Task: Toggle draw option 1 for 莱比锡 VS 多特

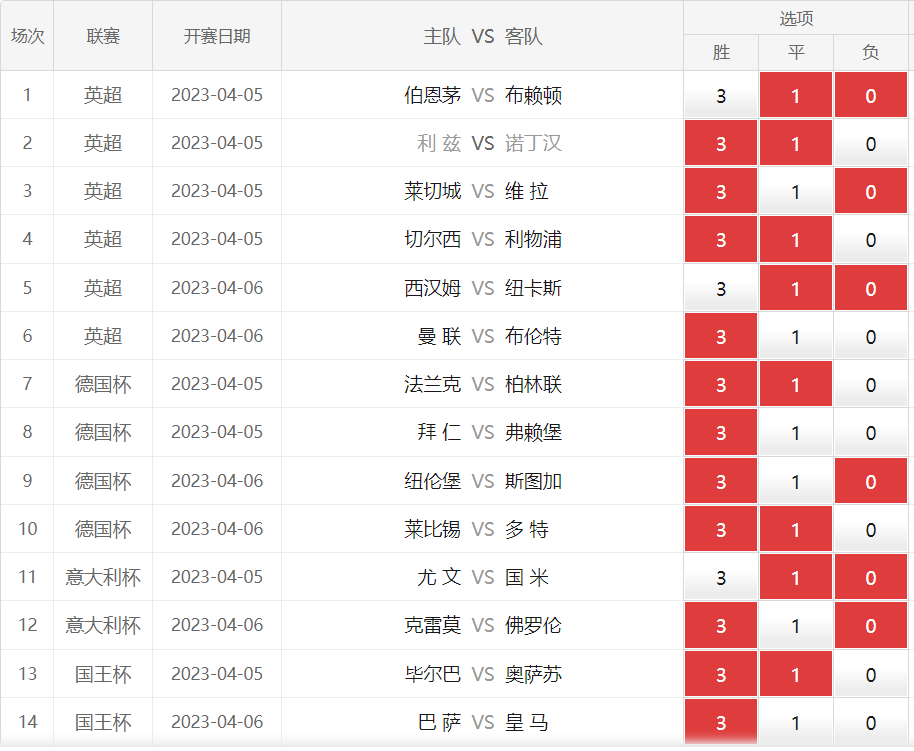Action: pos(796,529)
